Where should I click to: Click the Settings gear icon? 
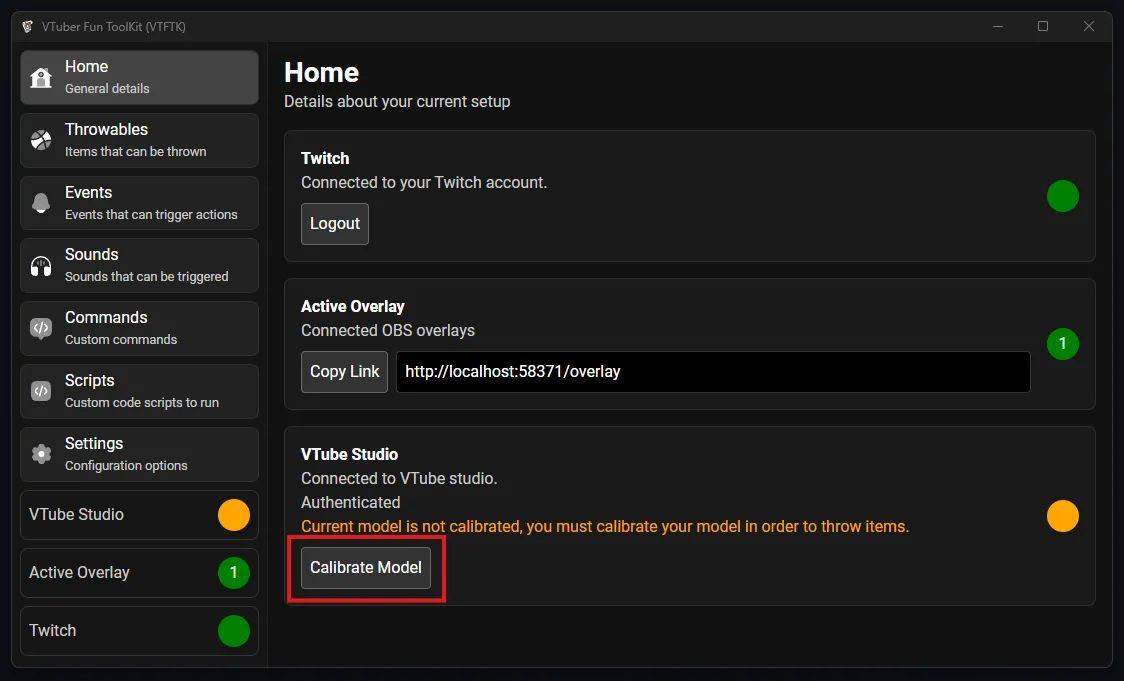pyautogui.click(x=41, y=454)
